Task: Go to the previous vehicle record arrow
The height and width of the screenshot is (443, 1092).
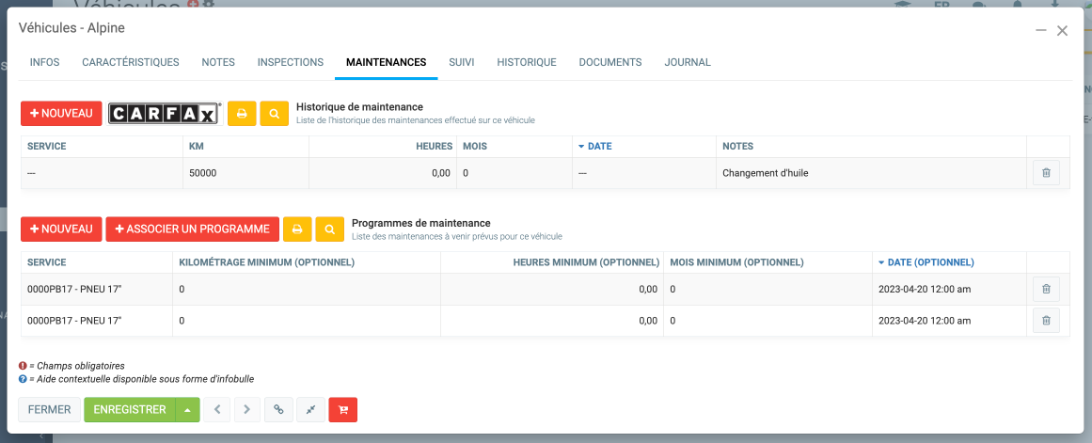Action: pos(217,409)
